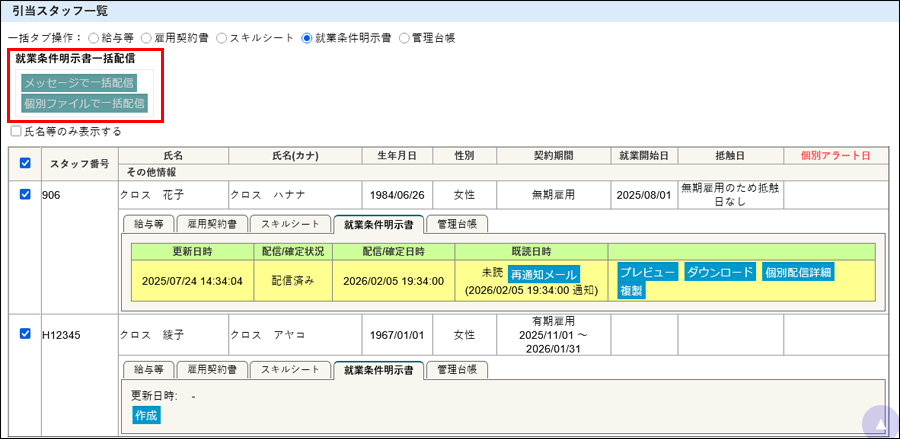Open 管理台帳 tab for クロス 花子
Screen dimensions: 900x439
[x=457, y=224]
